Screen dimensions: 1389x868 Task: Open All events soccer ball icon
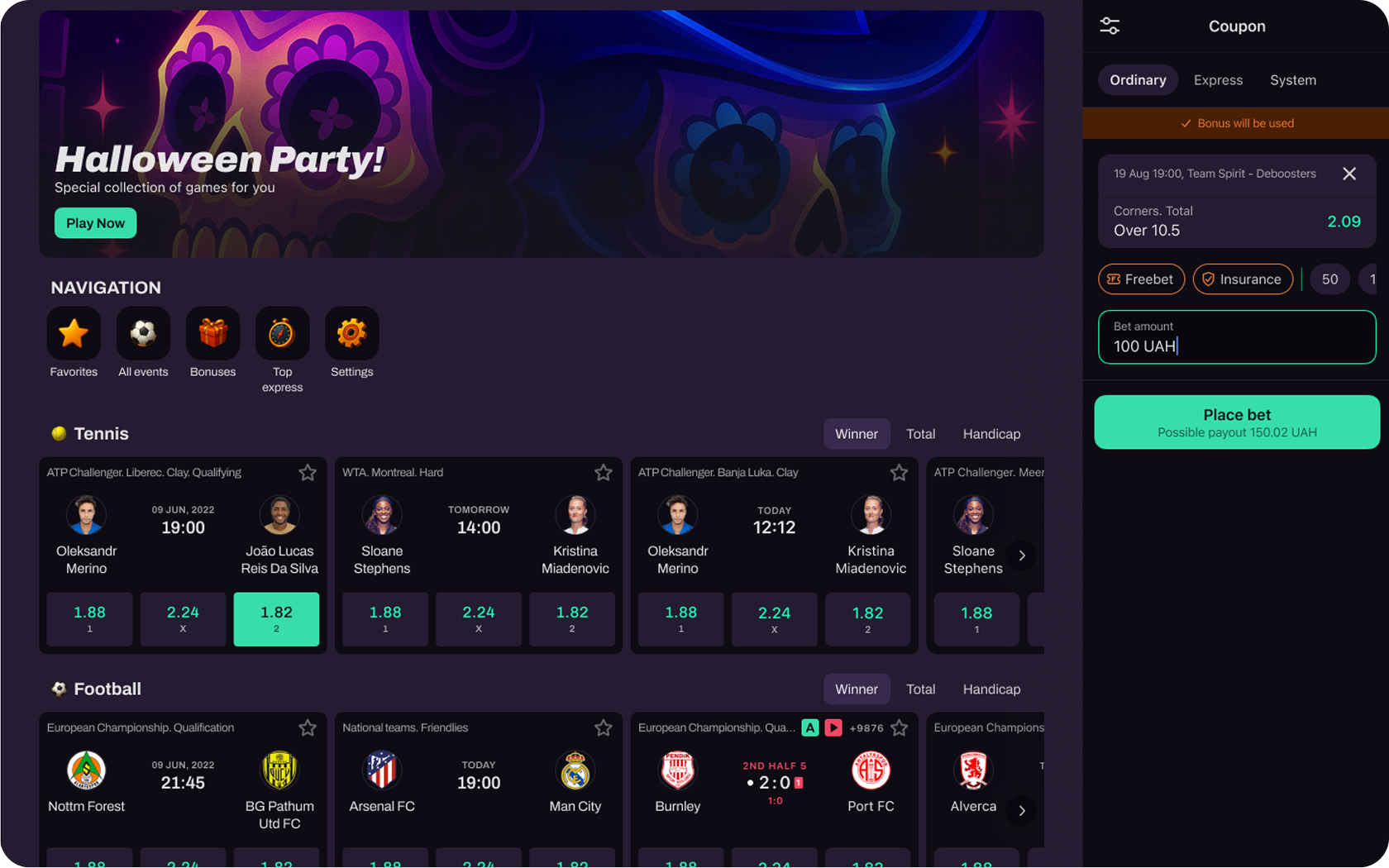(x=143, y=333)
